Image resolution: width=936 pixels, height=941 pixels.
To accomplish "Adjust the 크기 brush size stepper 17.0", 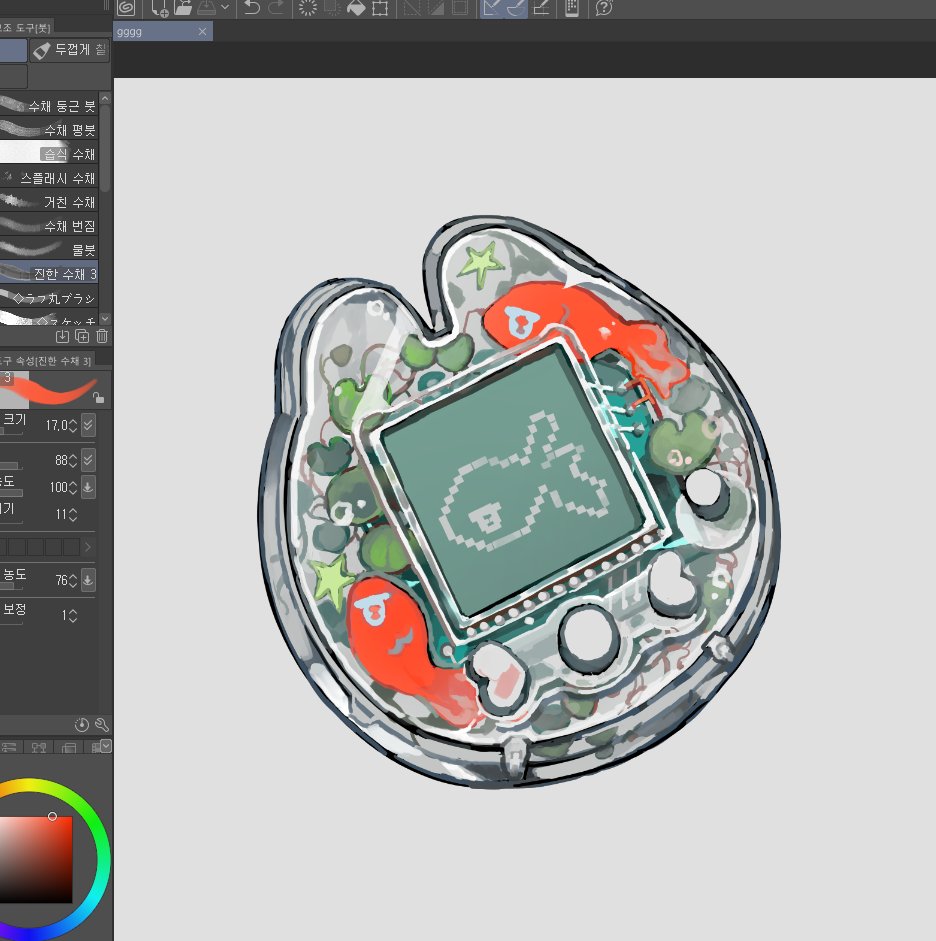I will coord(72,425).
